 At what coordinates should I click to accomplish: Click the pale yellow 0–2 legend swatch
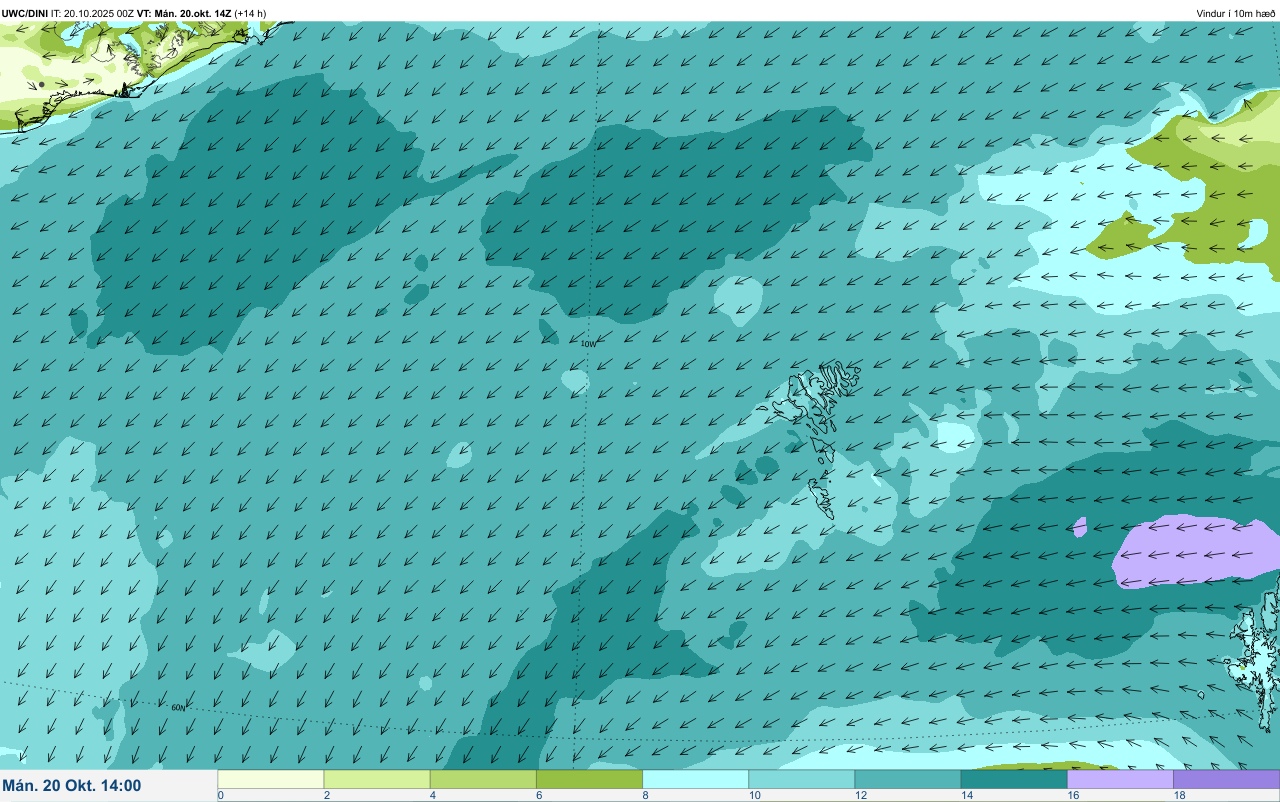tap(271, 779)
